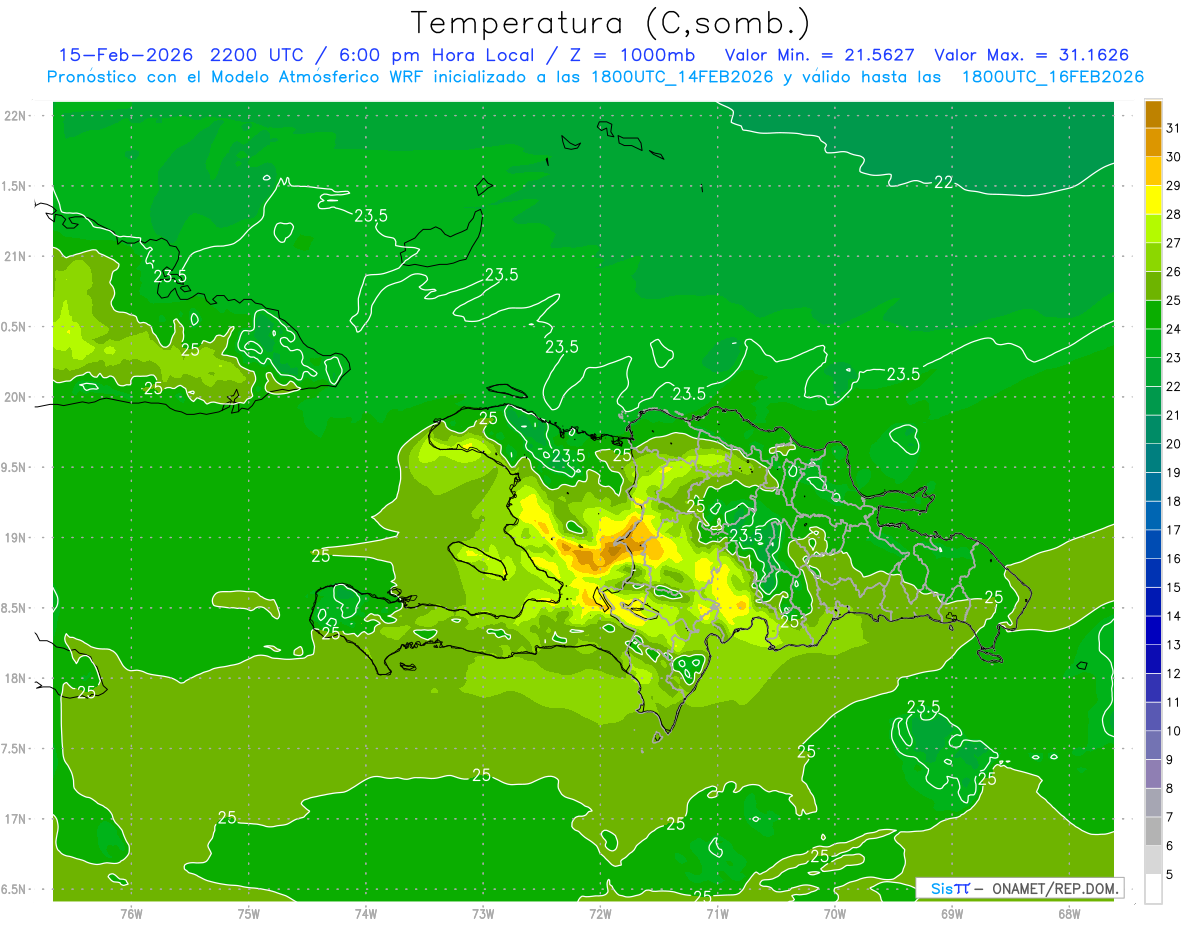This screenshot has width=1200, height=927.
Task: Click the teal colorbar swatch between 20 and 21
Action: click(x=1153, y=430)
